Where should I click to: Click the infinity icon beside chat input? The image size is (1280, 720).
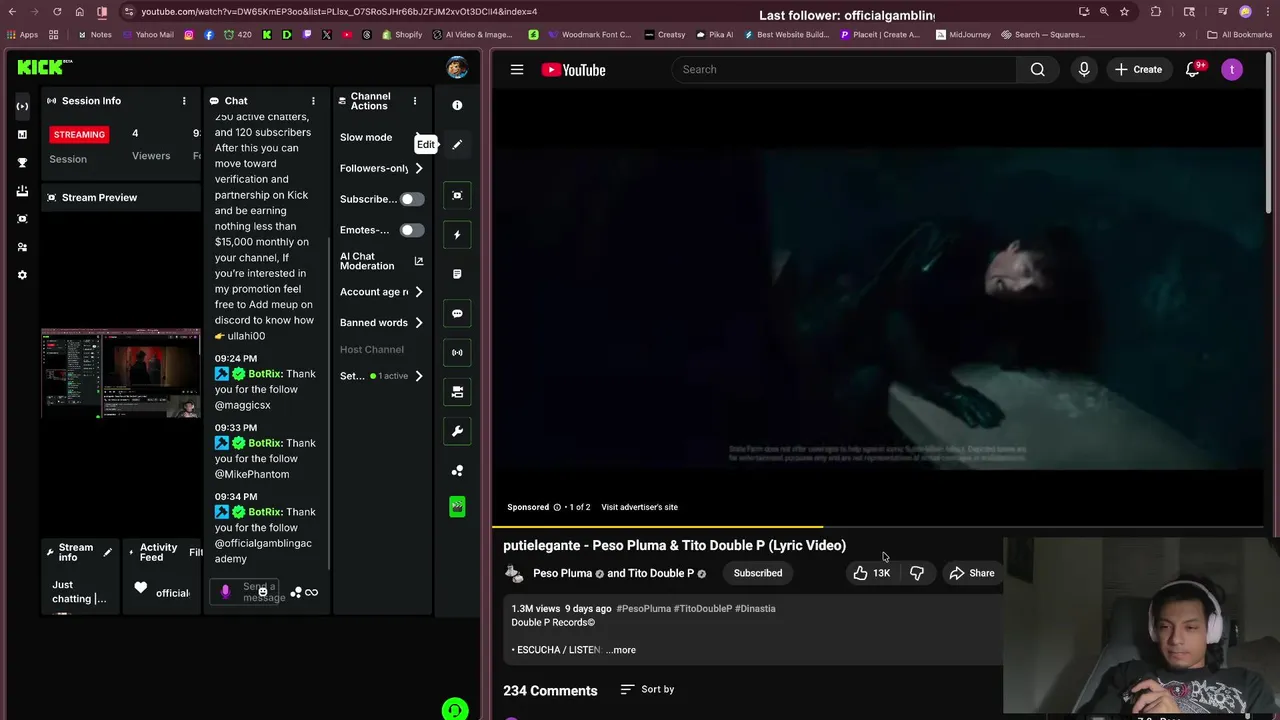pyautogui.click(x=311, y=592)
